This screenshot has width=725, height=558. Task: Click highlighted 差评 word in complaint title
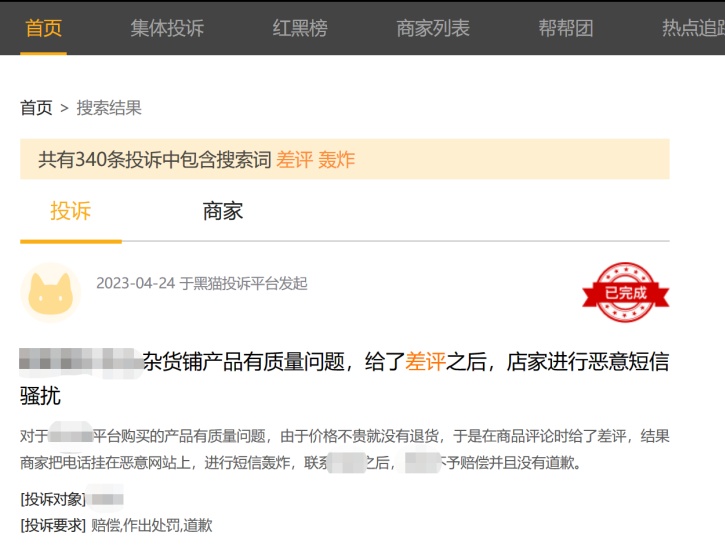(425, 361)
